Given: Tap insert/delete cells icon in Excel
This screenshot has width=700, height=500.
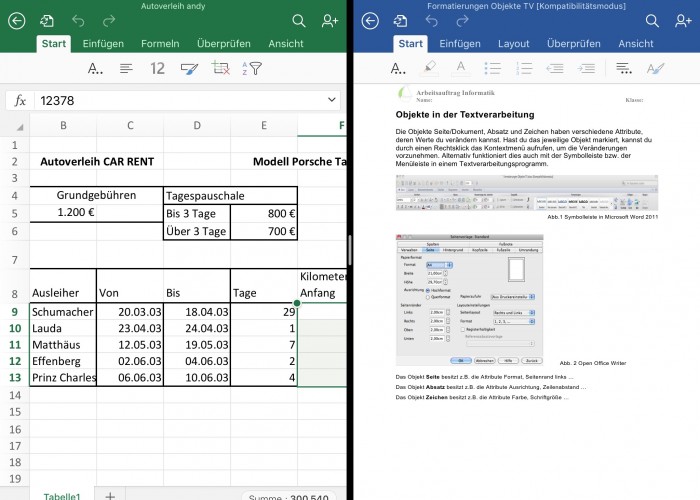Looking at the screenshot, I should [222, 69].
